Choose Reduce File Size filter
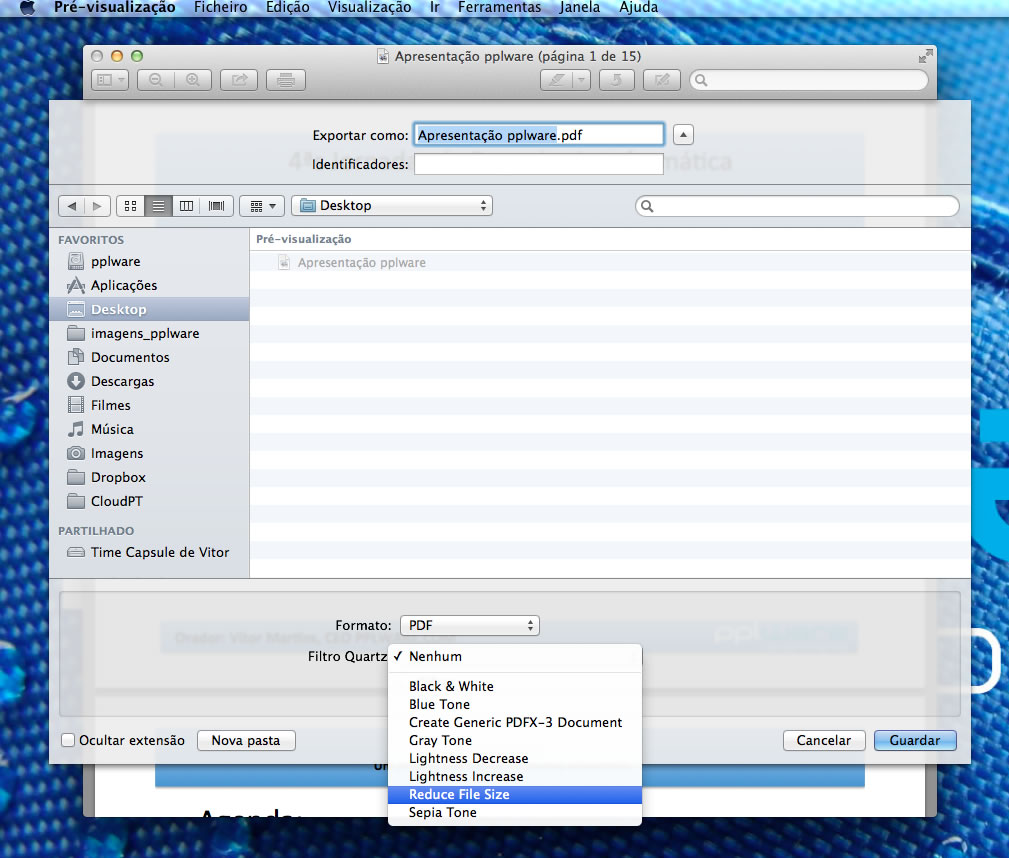Viewport: 1009px width, 858px height. click(459, 795)
